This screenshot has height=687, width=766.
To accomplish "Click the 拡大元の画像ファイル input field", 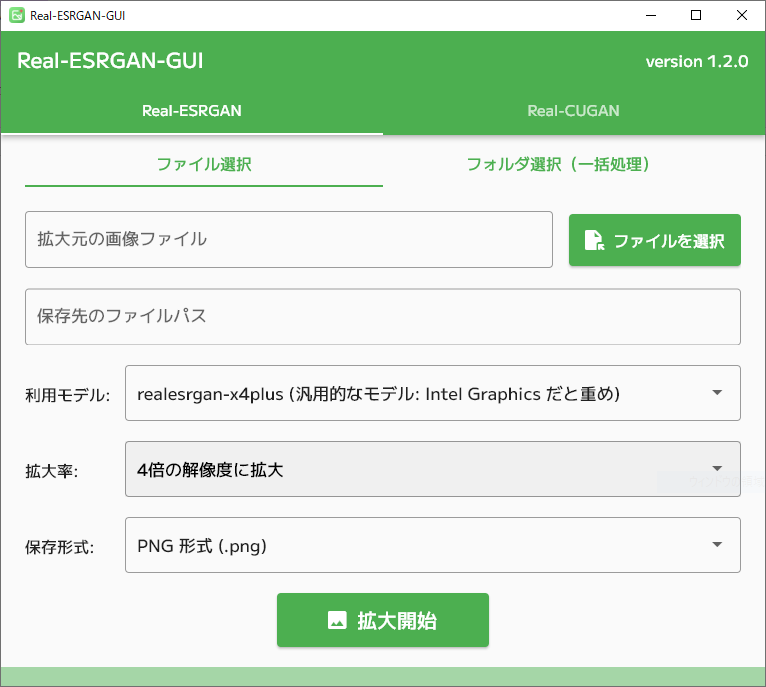I will pyautogui.click(x=289, y=239).
